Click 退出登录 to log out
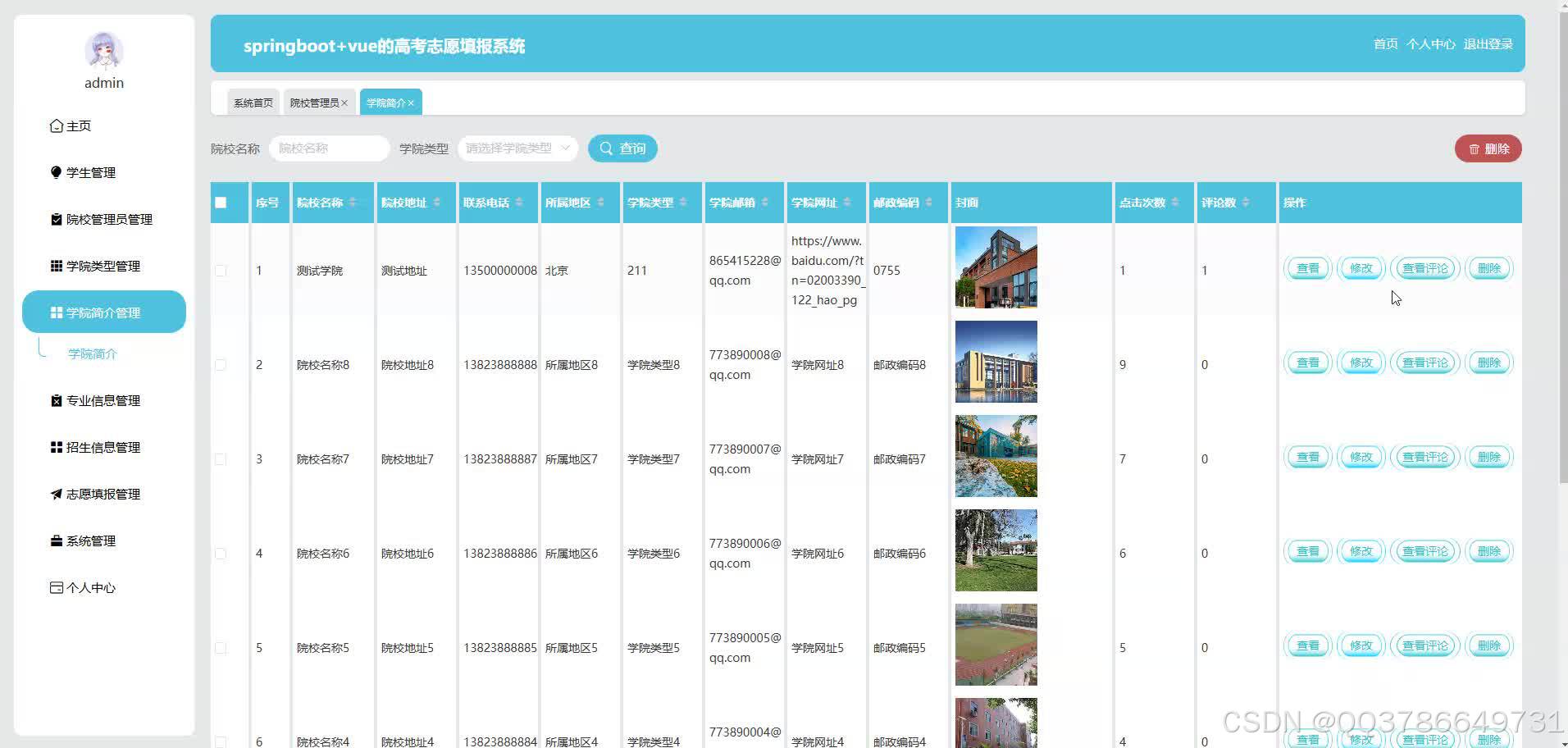The width and height of the screenshot is (1568, 748). (1488, 43)
